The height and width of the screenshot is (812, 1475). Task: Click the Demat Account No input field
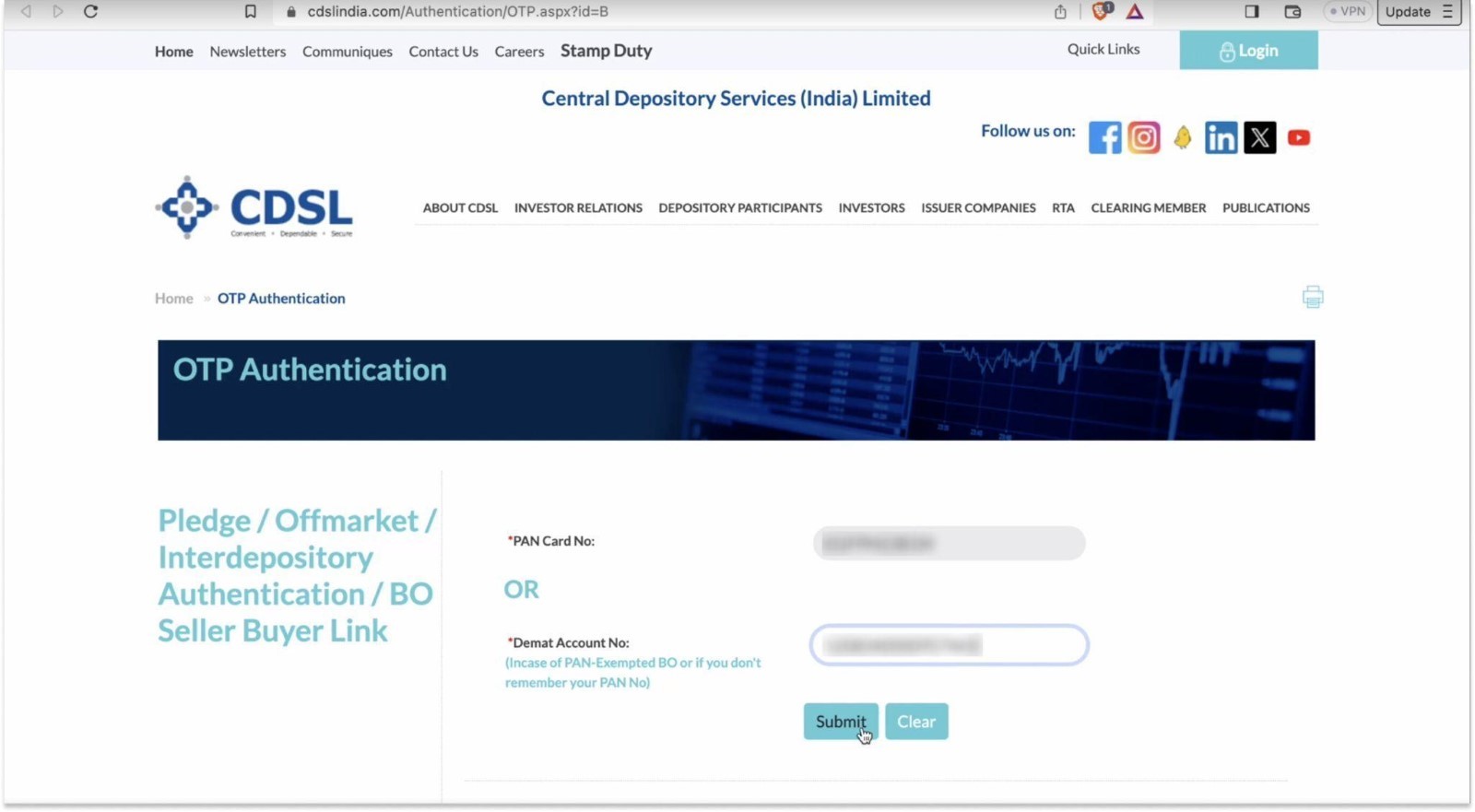pos(949,645)
